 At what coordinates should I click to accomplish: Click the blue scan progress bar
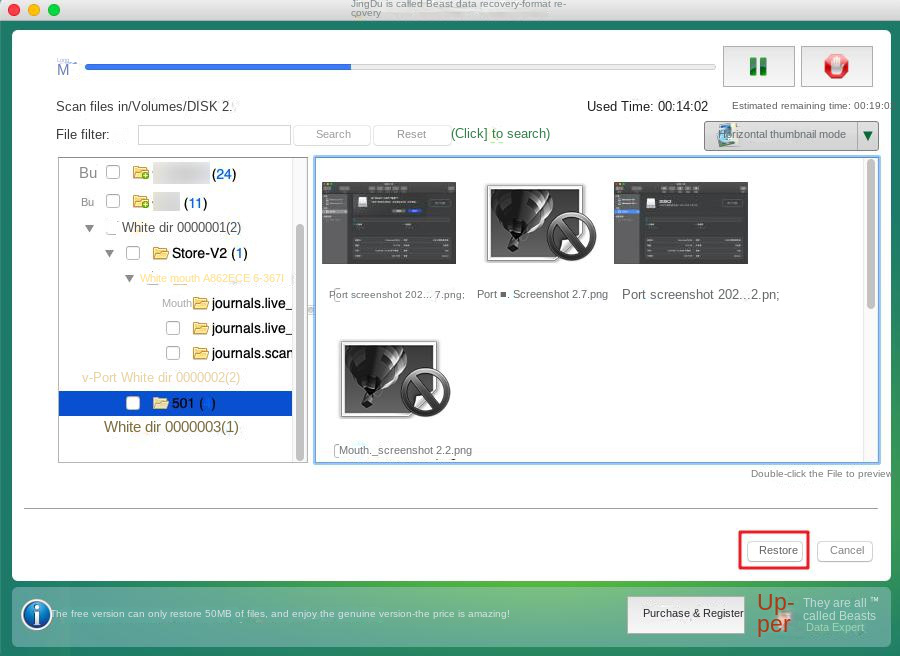tap(220, 66)
